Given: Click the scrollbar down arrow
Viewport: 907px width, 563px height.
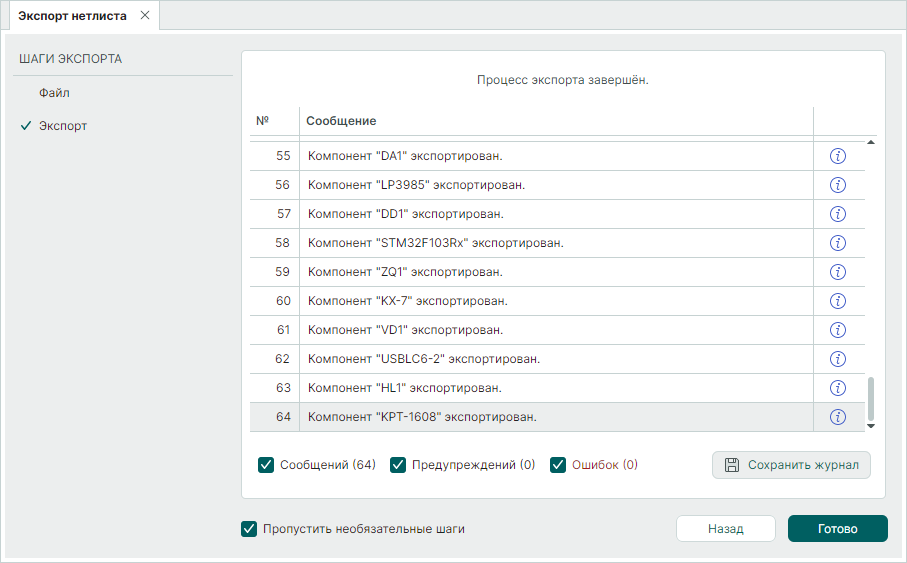Looking at the screenshot, I should point(870,426).
